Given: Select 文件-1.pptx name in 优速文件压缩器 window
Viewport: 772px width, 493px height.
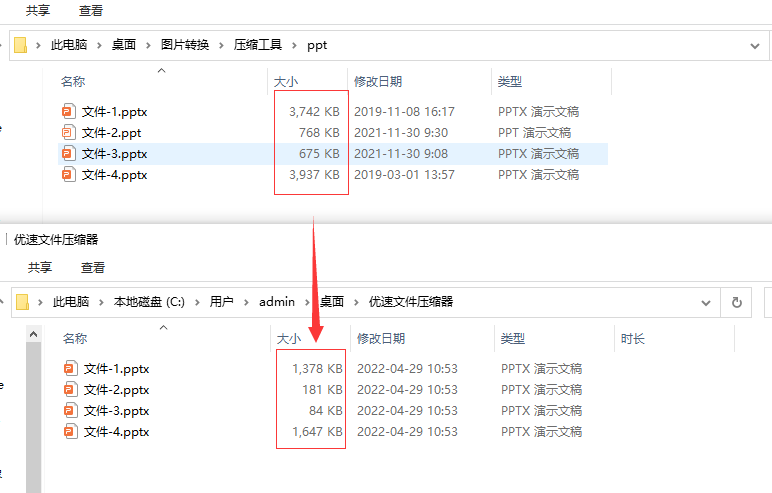Looking at the screenshot, I should click(x=116, y=369).
